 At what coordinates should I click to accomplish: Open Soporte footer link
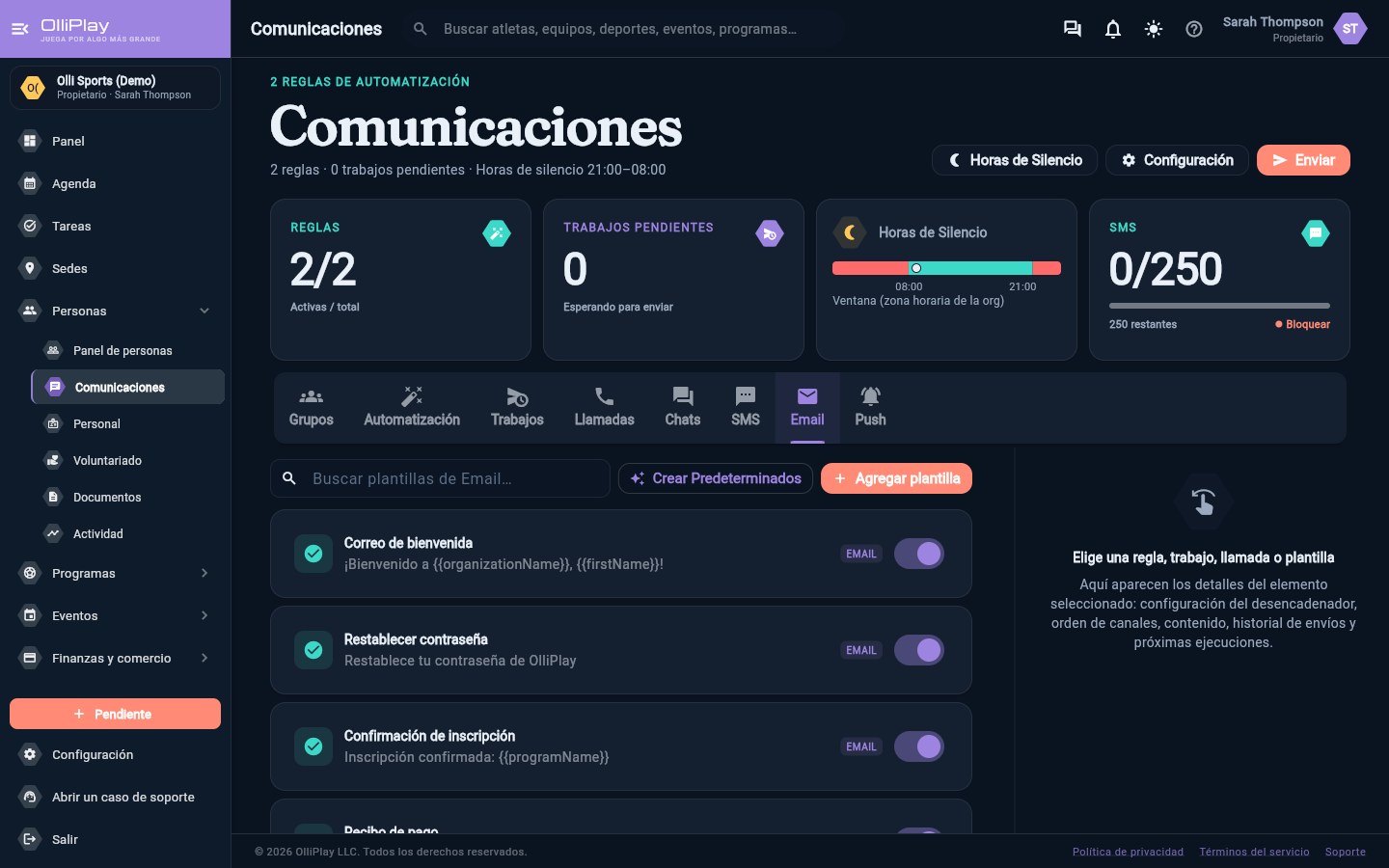1345,852
